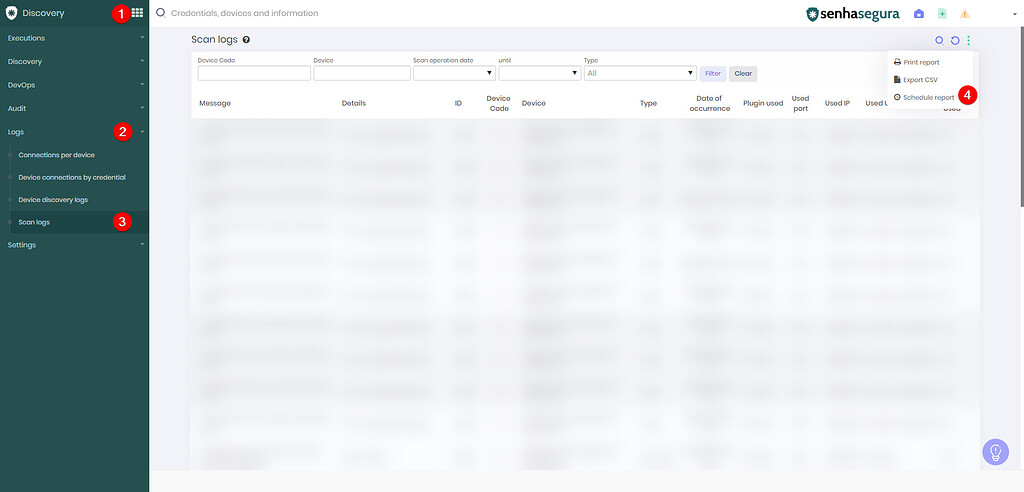Click the Used IP column header

pyautogui.click(x=837, y=103)
